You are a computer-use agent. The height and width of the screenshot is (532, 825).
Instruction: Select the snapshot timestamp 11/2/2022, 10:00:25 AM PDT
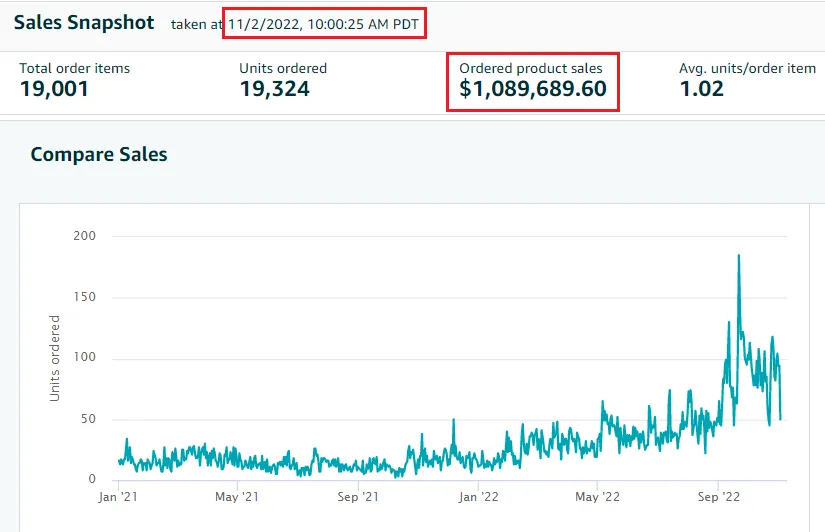click(324, 24)
